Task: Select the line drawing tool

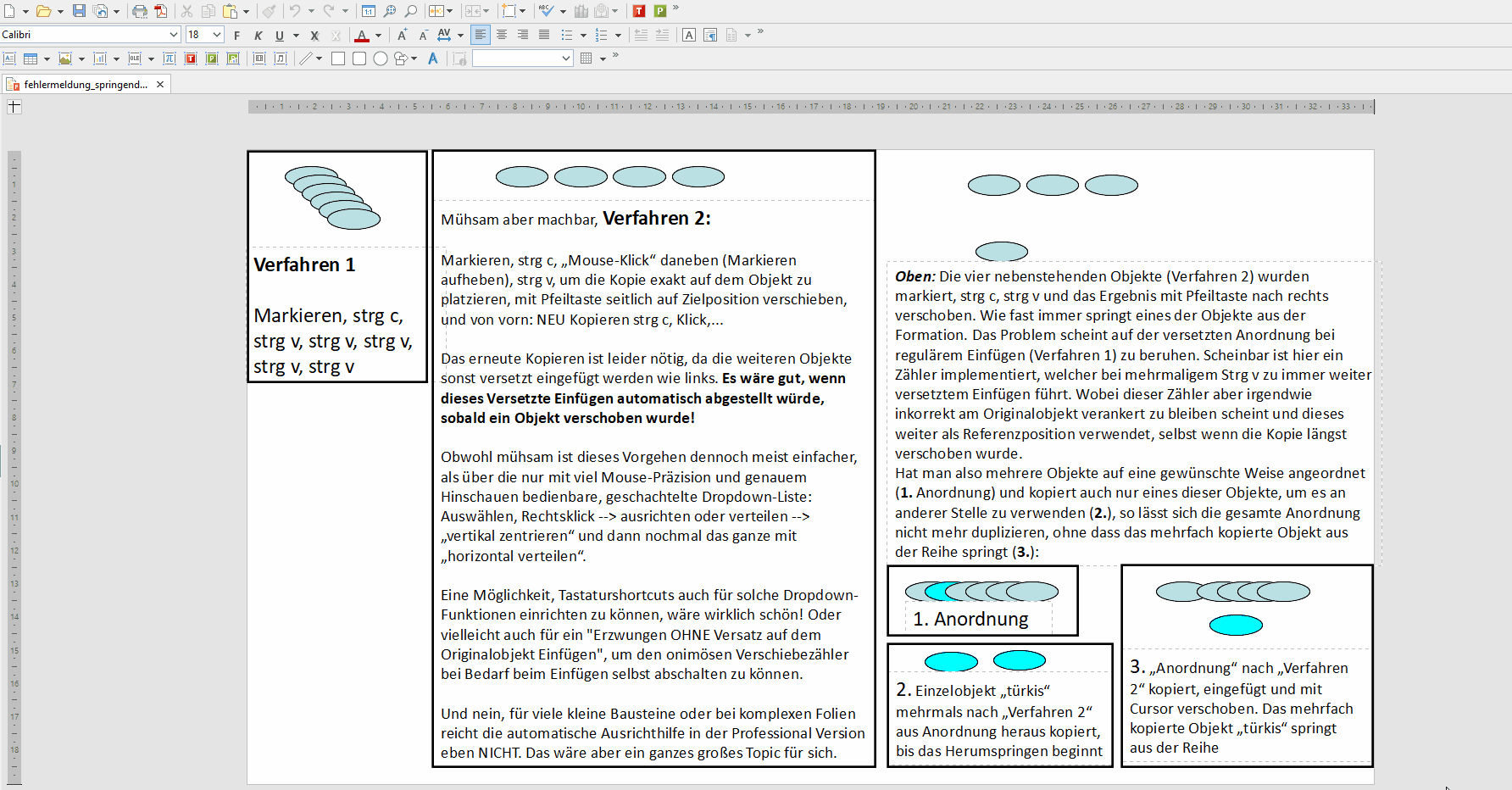Action: (306, 58)
